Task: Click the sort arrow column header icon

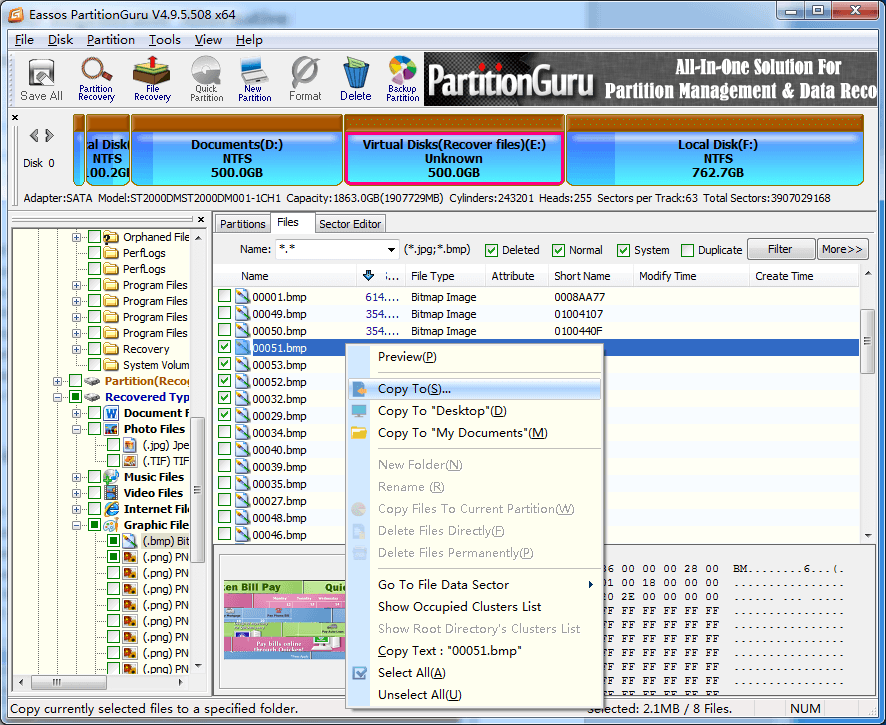Action: point(368,276)
